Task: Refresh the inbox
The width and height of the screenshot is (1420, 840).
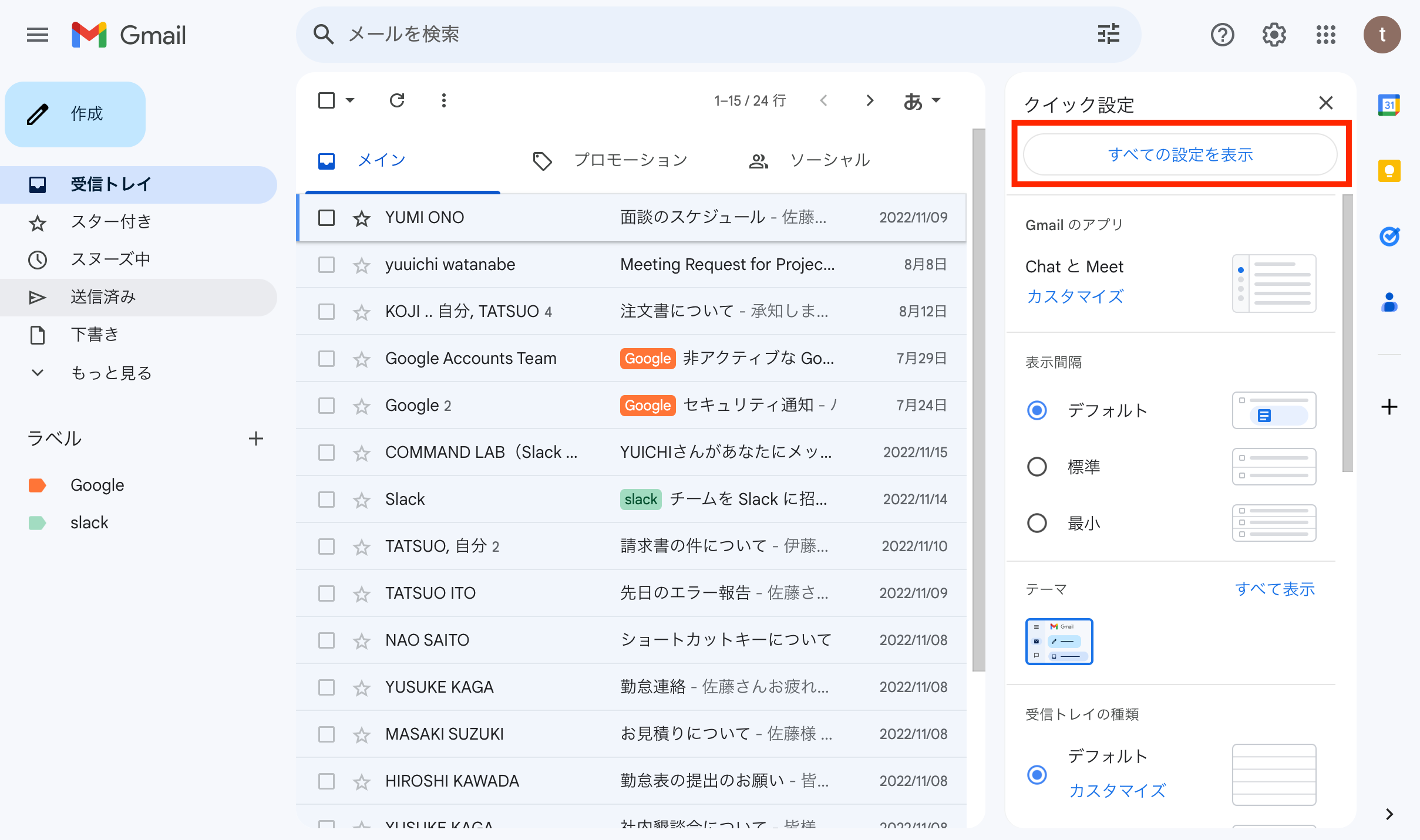Action: click(x=397, y=100)
